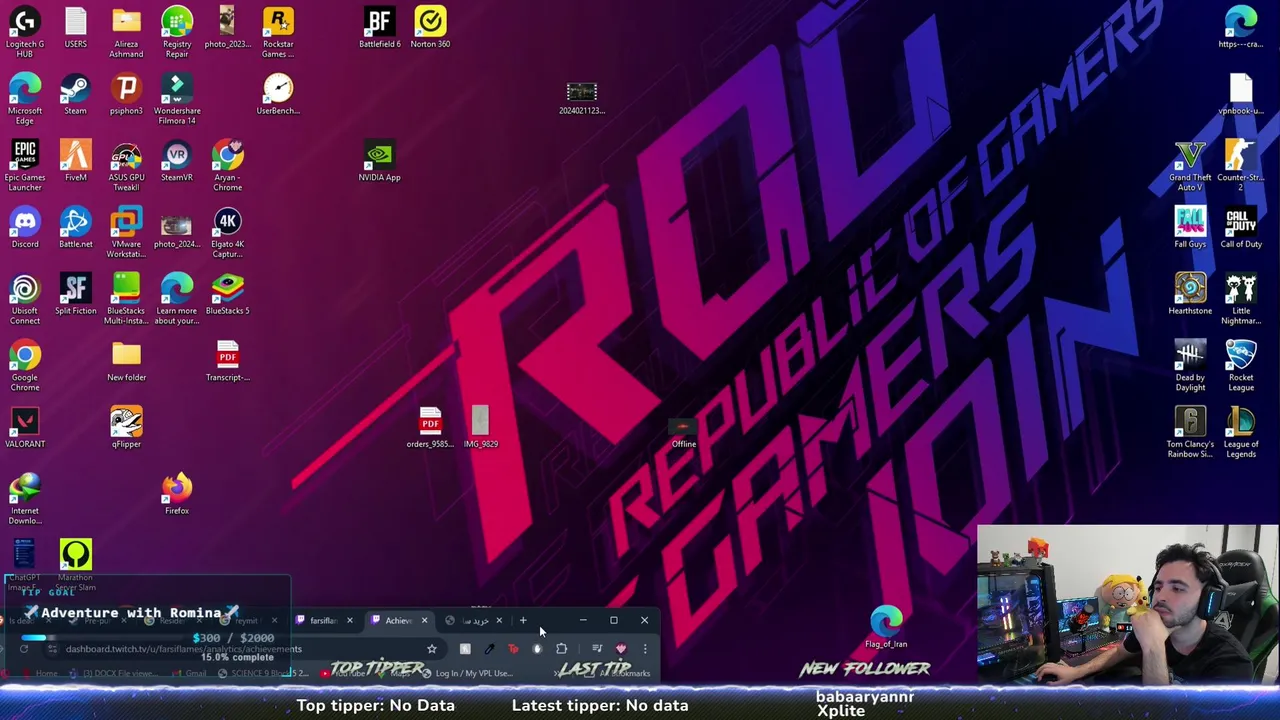The image size is (1280, 720).
Task: Launch League of Legends shortcut
Action: click(x=1241, y=432)
